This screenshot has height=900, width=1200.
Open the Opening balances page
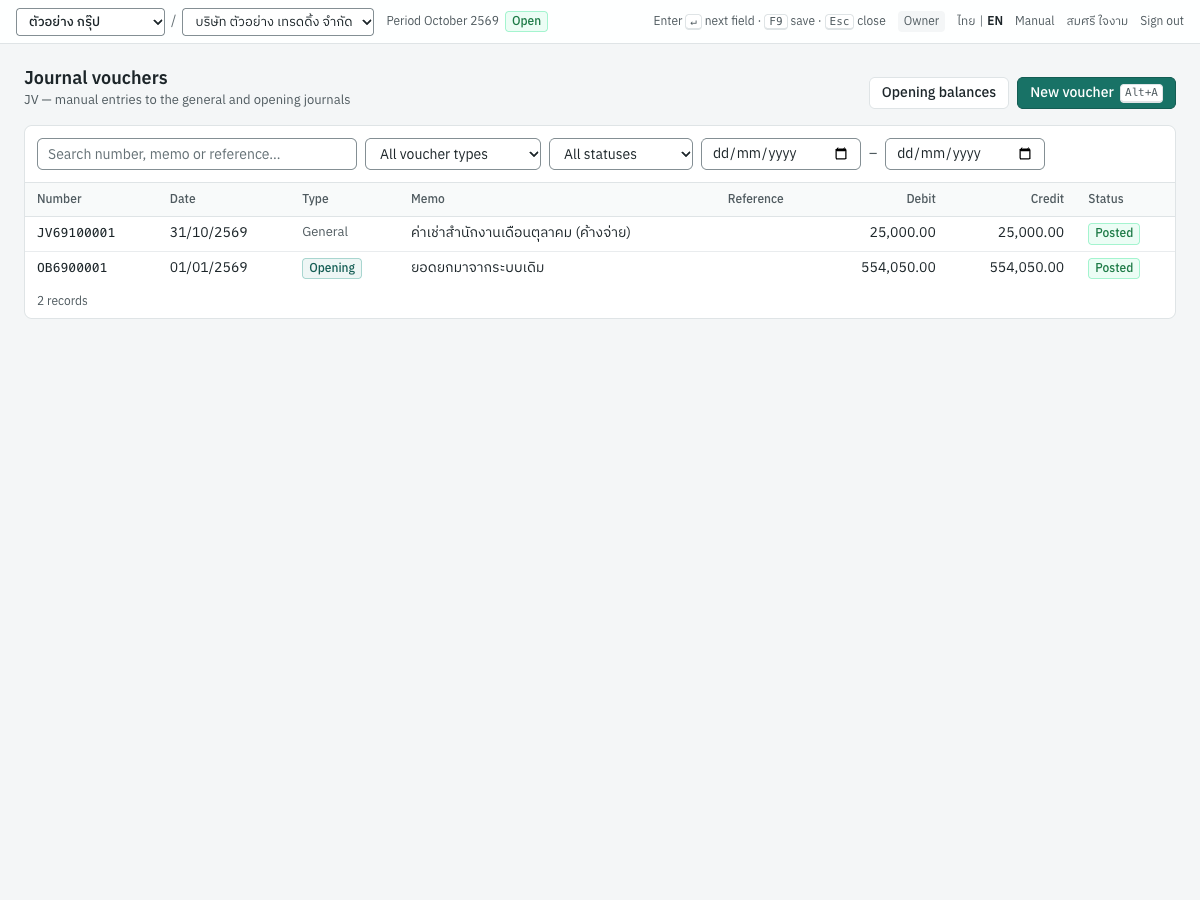click(x=939, y=93)
